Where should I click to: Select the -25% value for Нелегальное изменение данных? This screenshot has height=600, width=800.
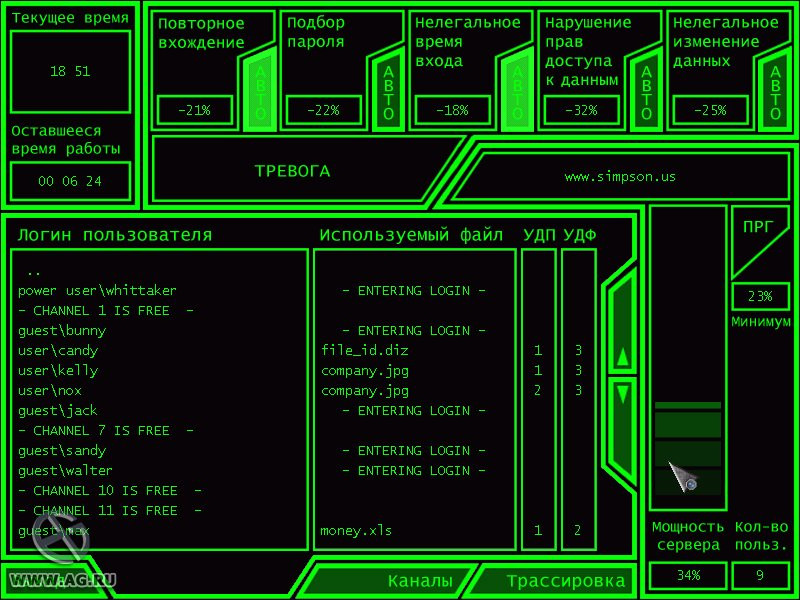click(x=710, y=110)
